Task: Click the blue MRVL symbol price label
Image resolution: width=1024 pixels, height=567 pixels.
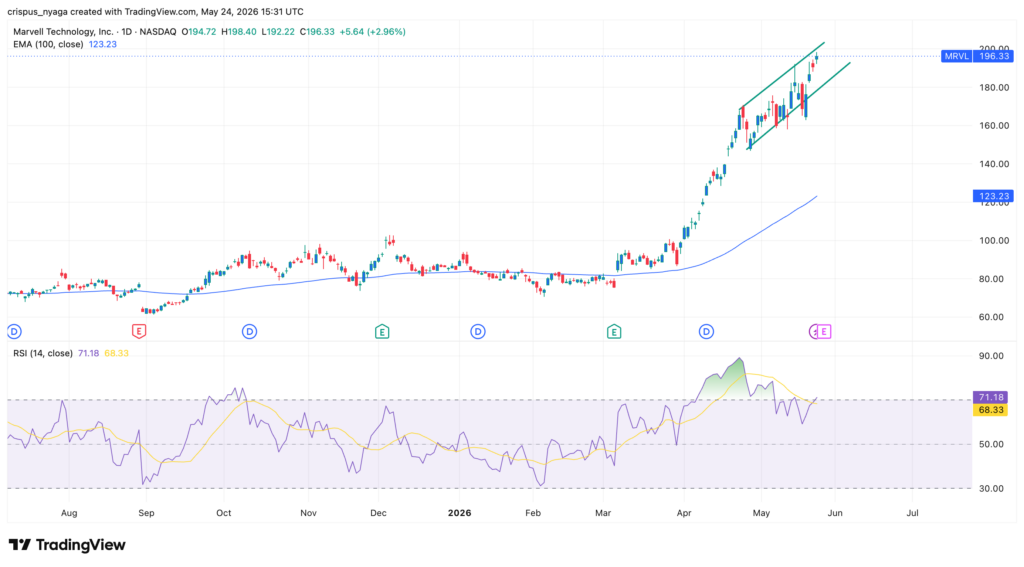Action: click(957, 56)
